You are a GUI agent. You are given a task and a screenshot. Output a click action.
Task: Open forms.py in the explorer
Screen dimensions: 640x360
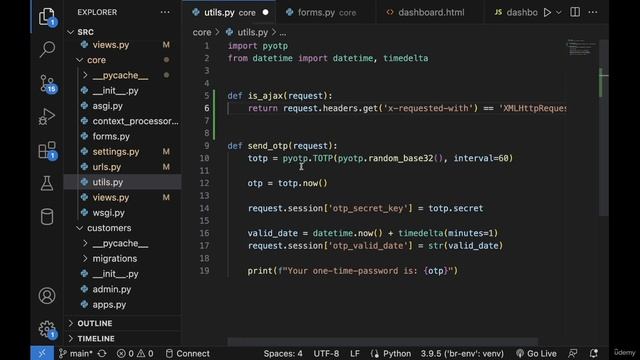point(111,136)
